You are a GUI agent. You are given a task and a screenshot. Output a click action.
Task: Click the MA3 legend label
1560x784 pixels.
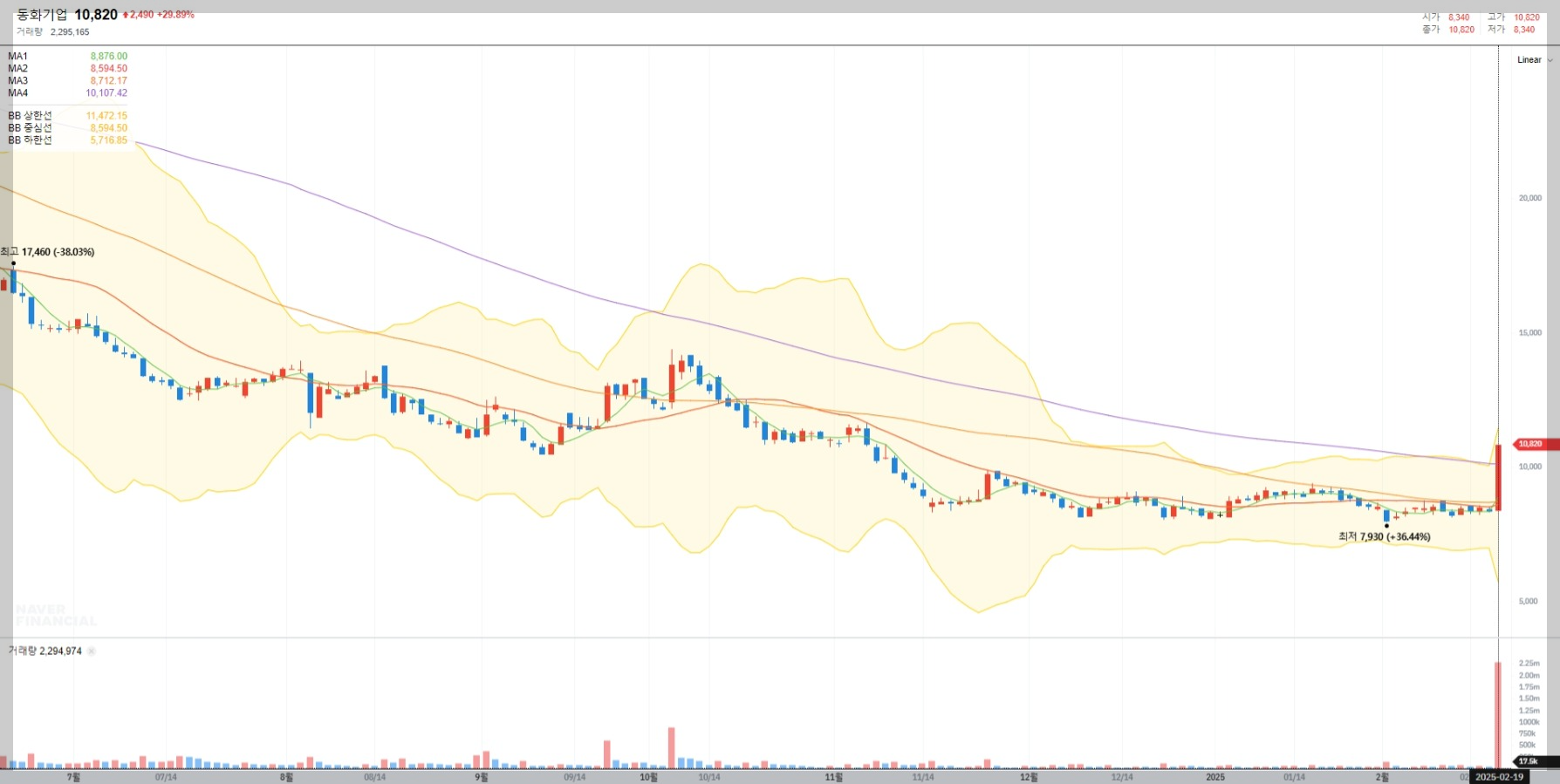pos(18,81)
